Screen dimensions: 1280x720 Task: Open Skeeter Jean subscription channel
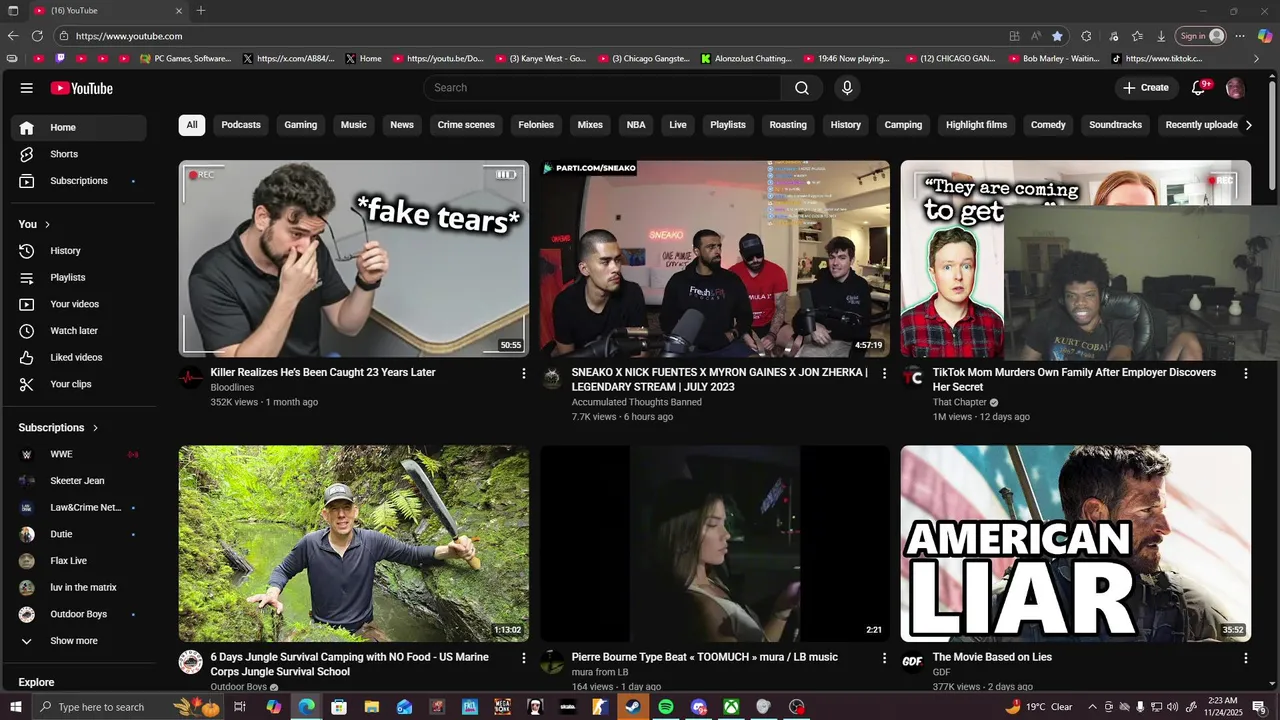tap(78, 481)
